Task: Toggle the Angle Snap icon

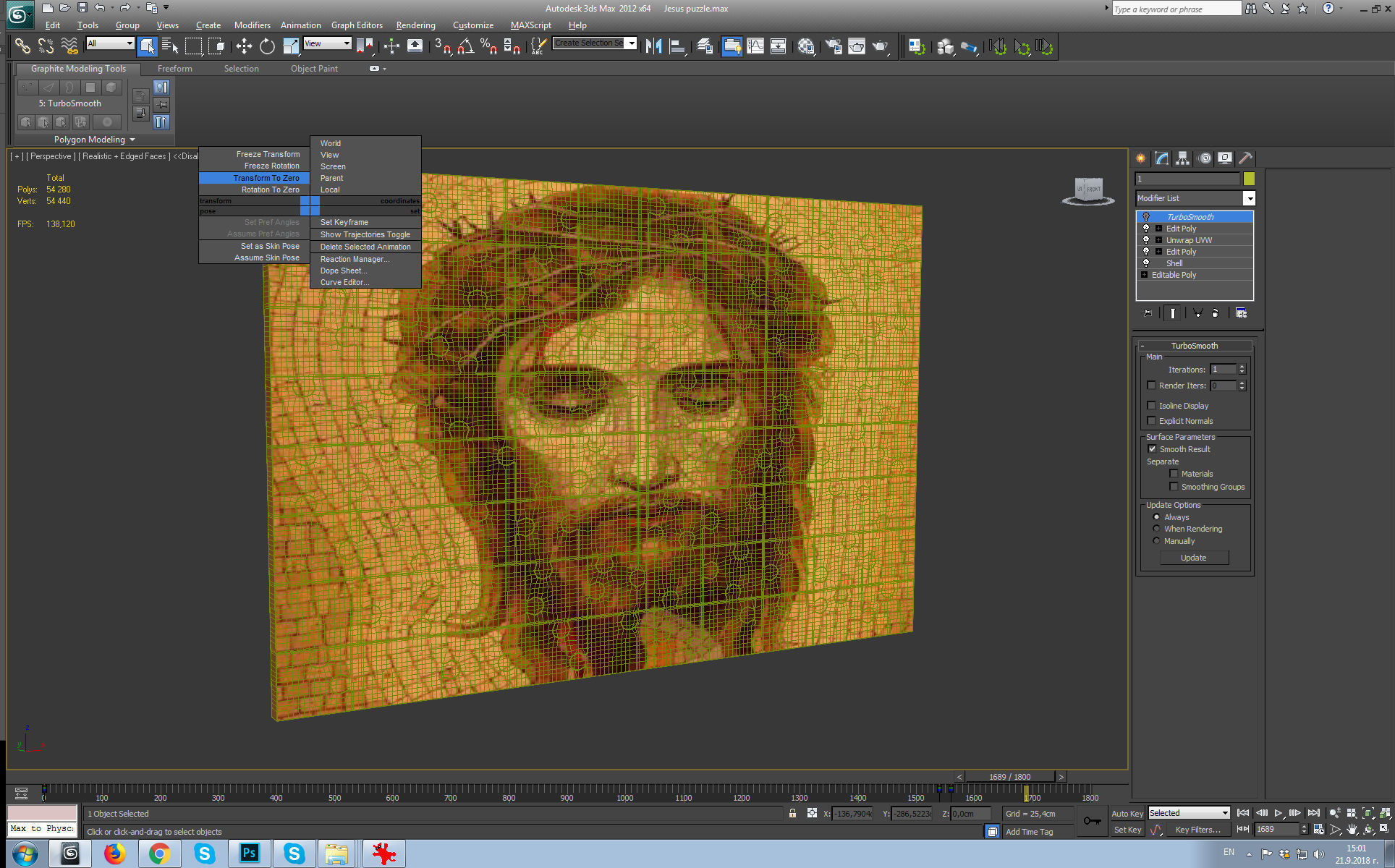Action: coord(465,46)
